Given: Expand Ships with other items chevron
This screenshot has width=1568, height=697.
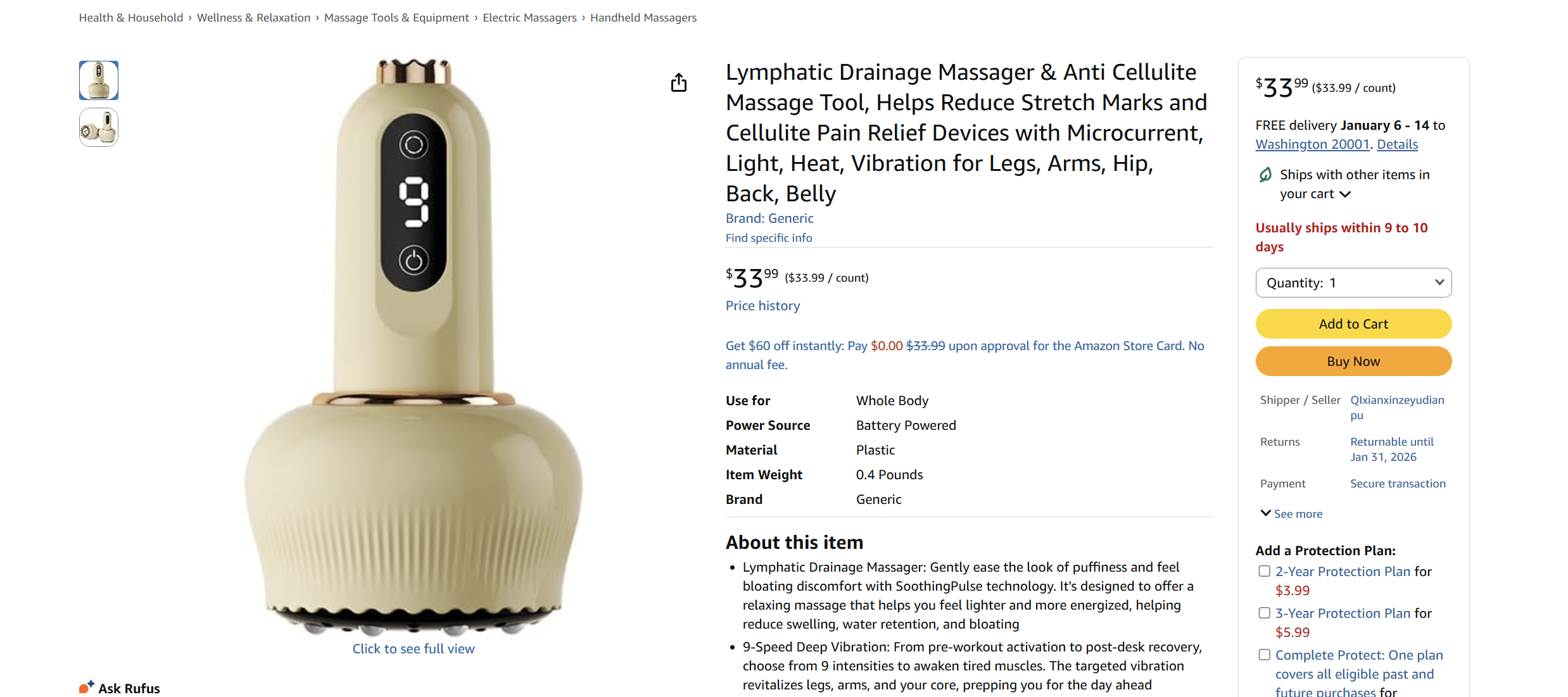Looking at the screenshot, I should (1346, 194).
